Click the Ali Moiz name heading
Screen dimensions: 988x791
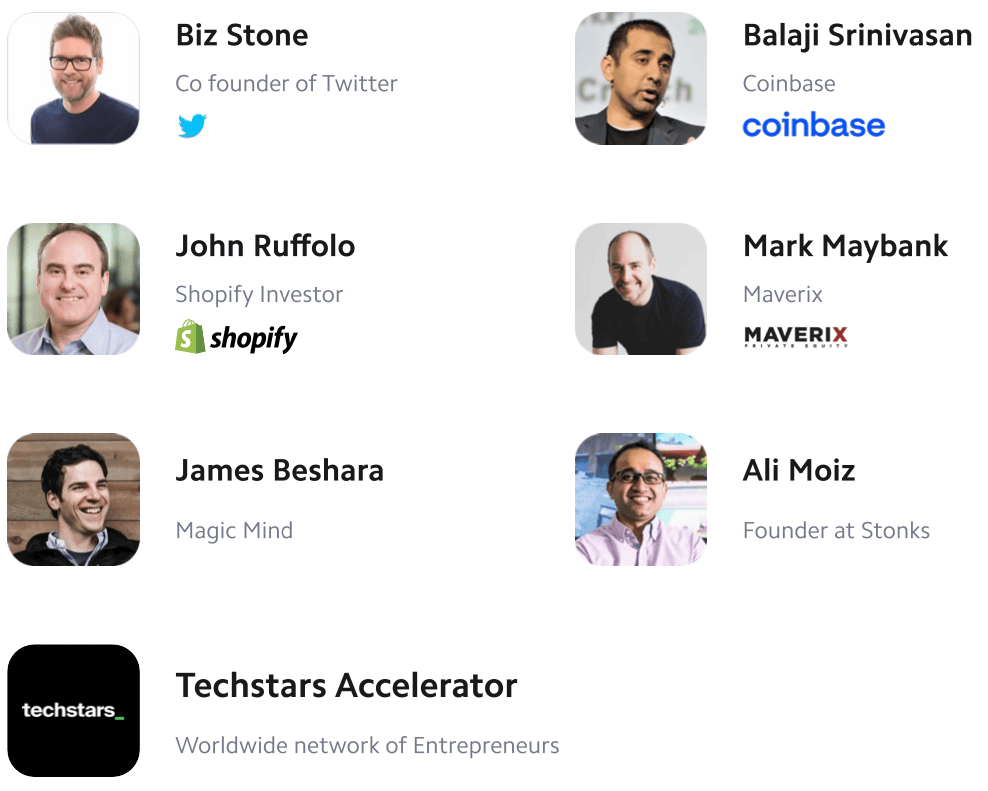tap(799, 471)
